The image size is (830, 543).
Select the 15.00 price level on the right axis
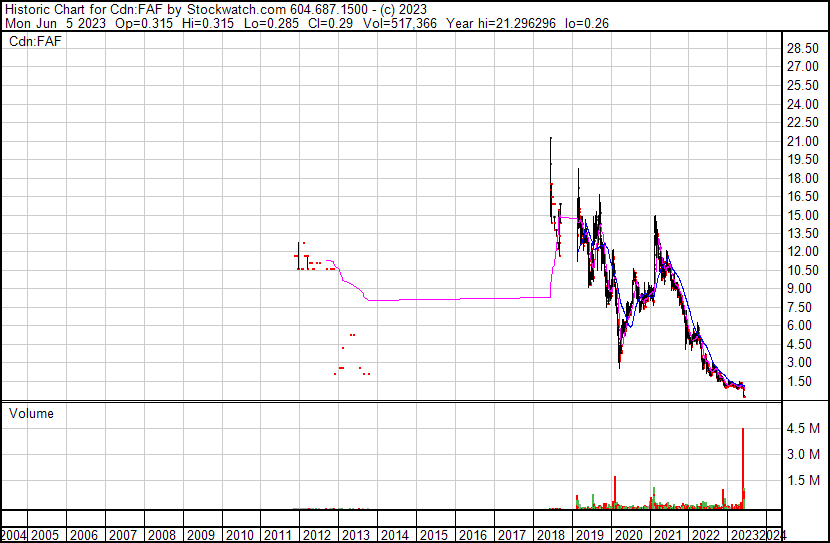click(x=802, y=215)
